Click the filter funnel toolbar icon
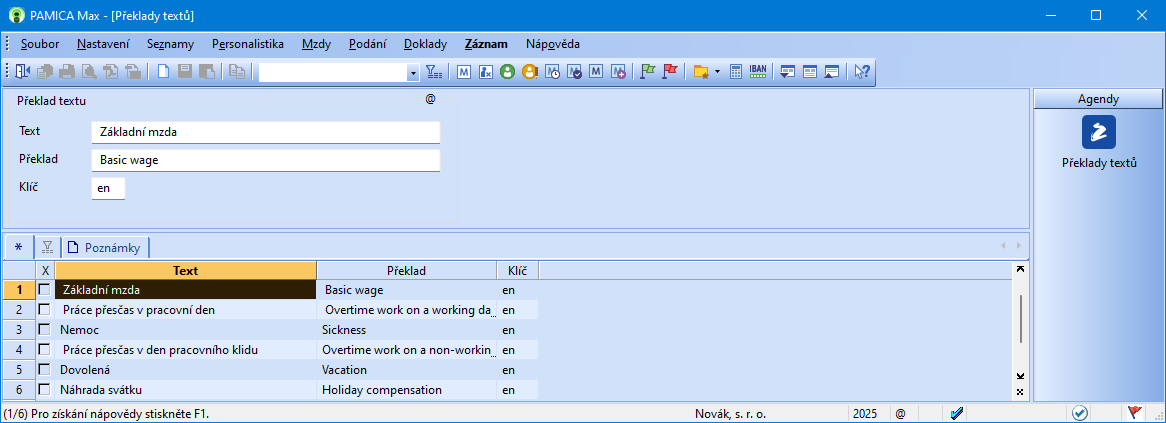Screen dimensions: 1166x423 coord(433,72)
